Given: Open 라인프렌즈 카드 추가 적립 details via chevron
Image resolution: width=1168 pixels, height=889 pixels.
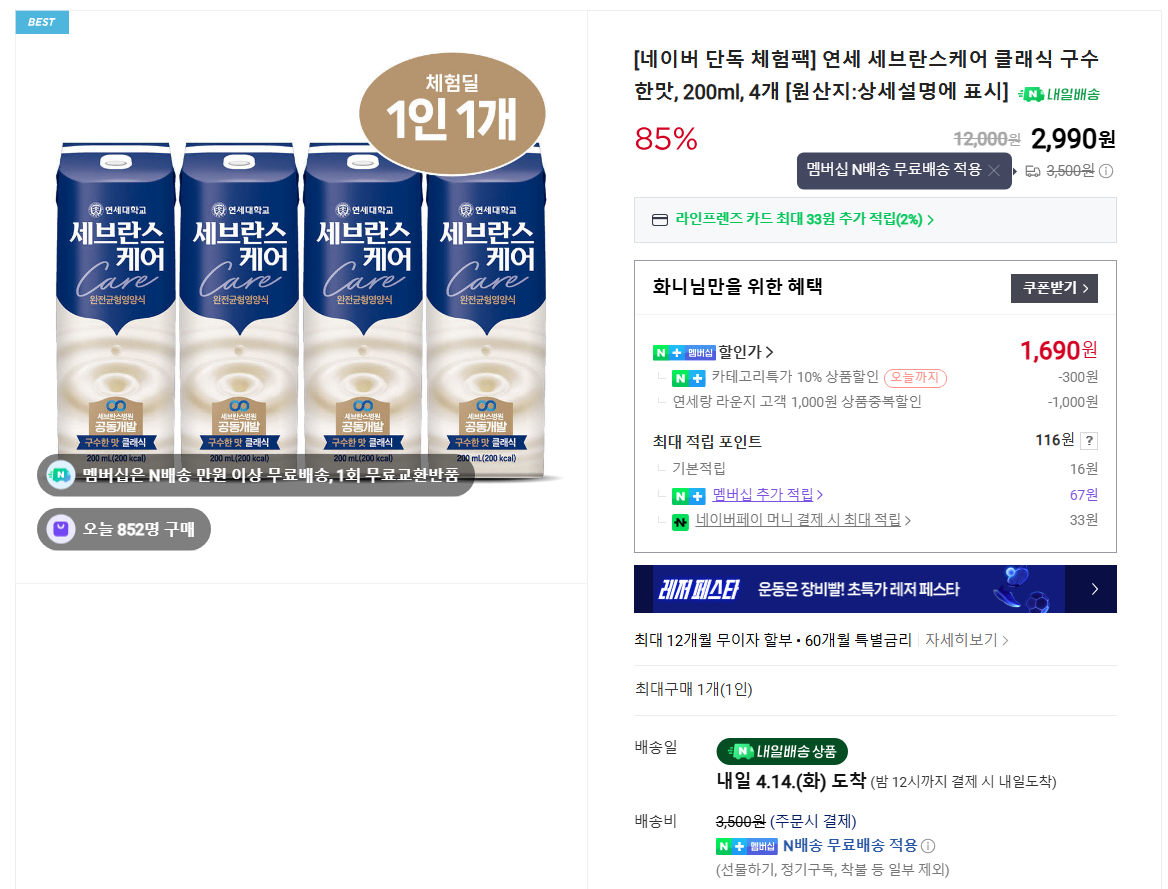Looking at the screenshot, I should [x=931, y=219].
